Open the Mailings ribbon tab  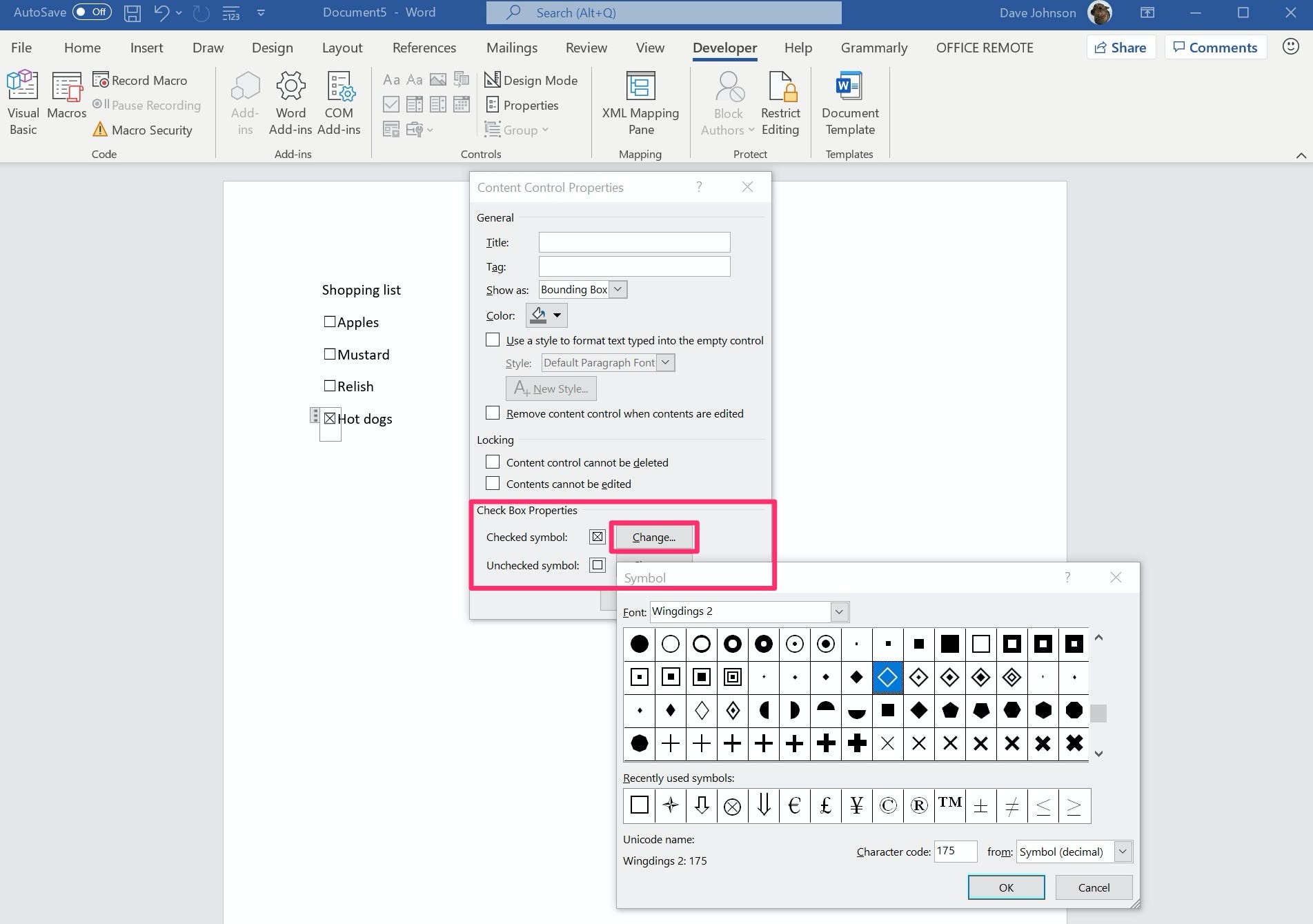[511, 47]
